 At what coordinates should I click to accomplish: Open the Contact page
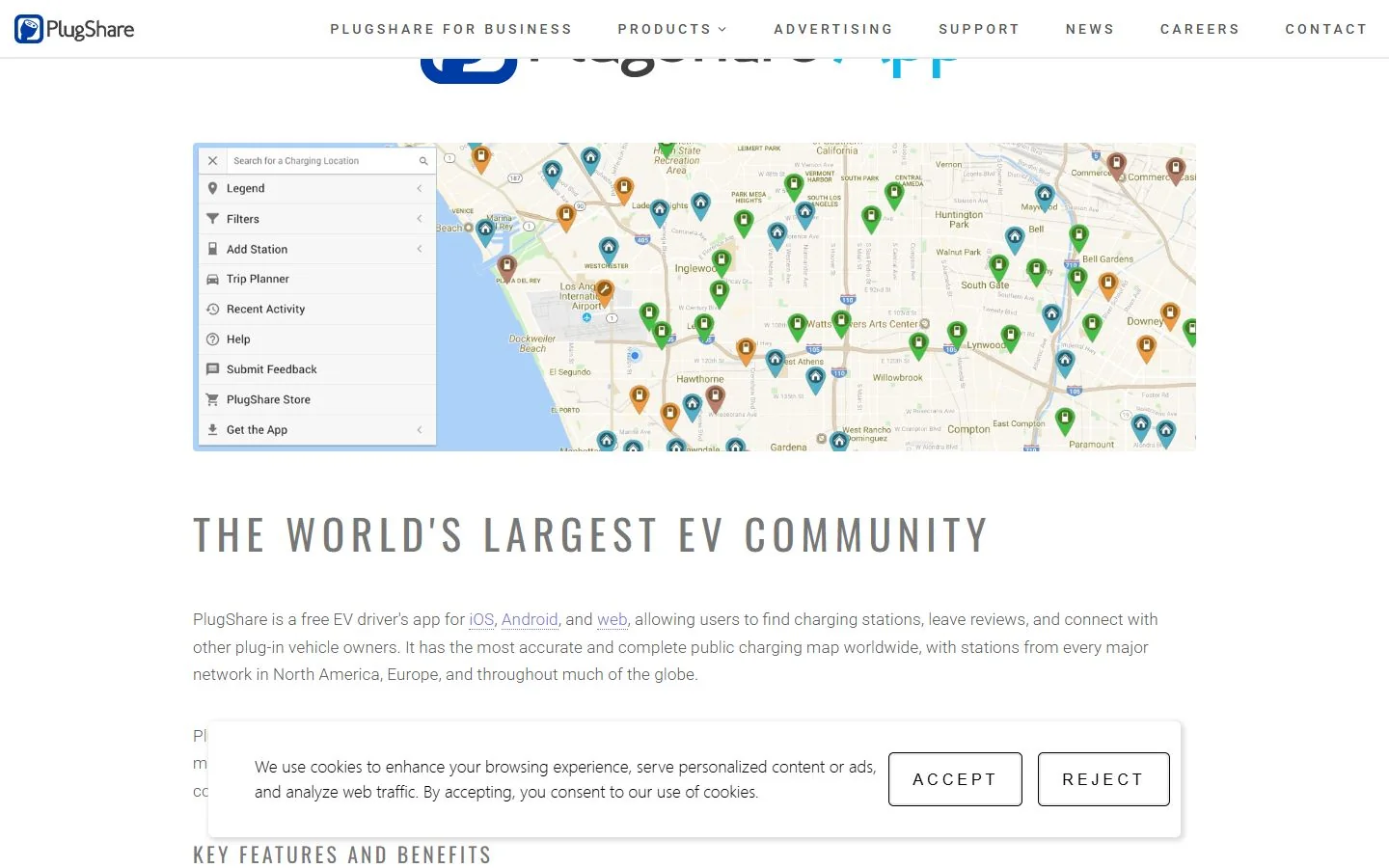pos(1326,29)
